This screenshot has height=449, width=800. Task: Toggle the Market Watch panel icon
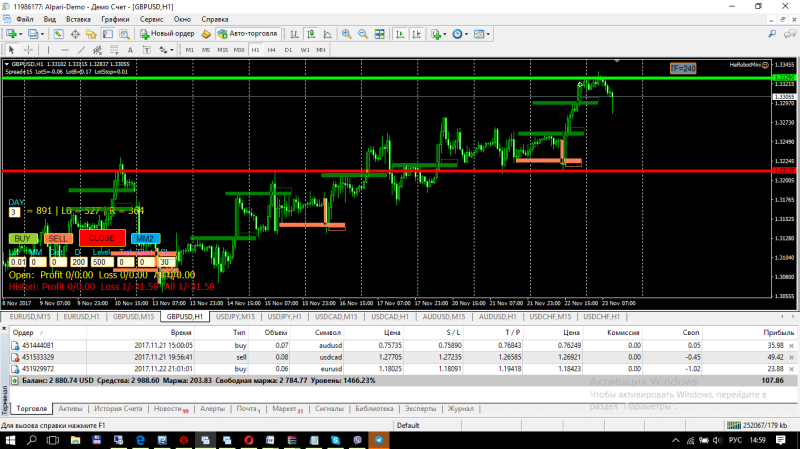coord(59,34)
